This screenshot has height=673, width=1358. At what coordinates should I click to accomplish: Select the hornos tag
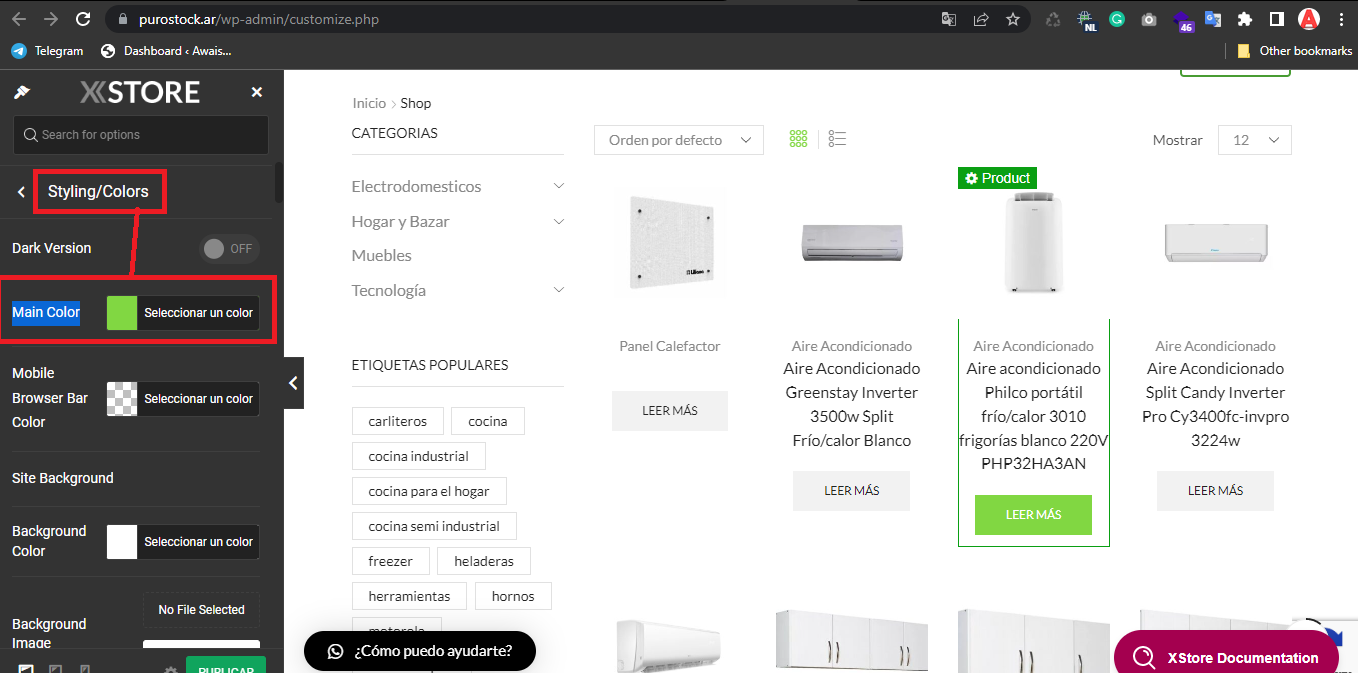[x=513, y=596]
